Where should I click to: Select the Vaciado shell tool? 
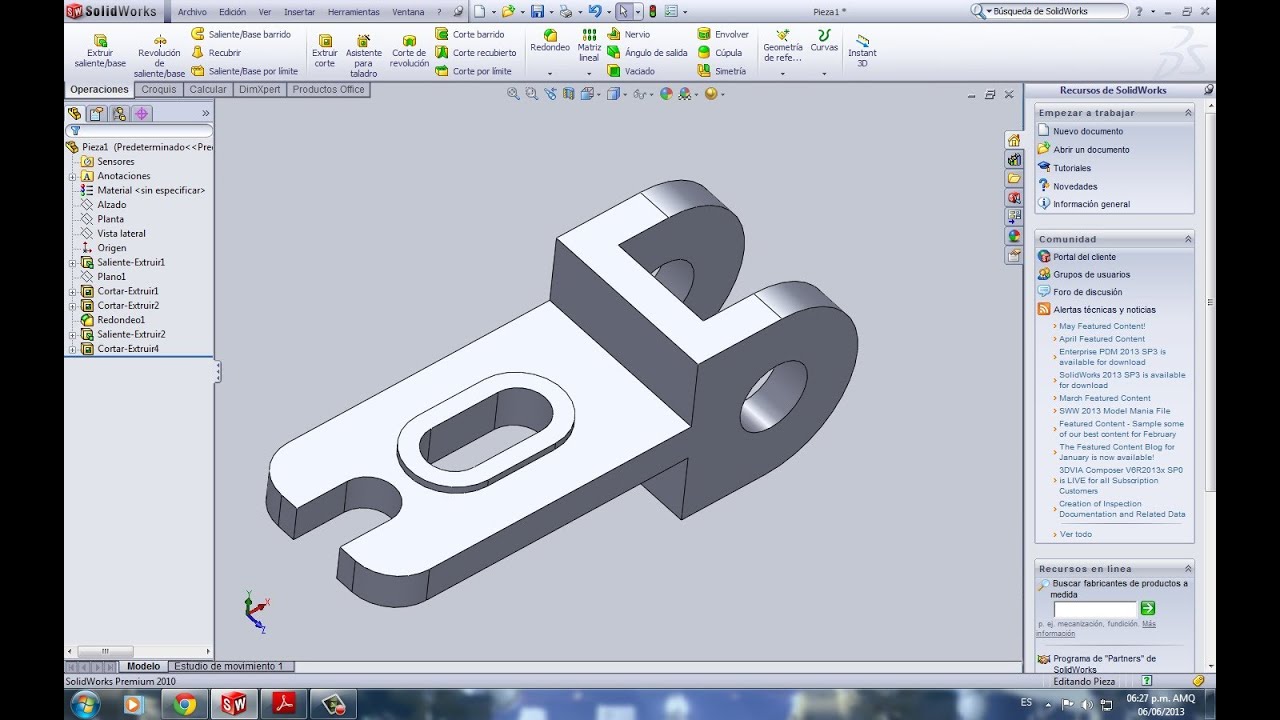point(632,71)
